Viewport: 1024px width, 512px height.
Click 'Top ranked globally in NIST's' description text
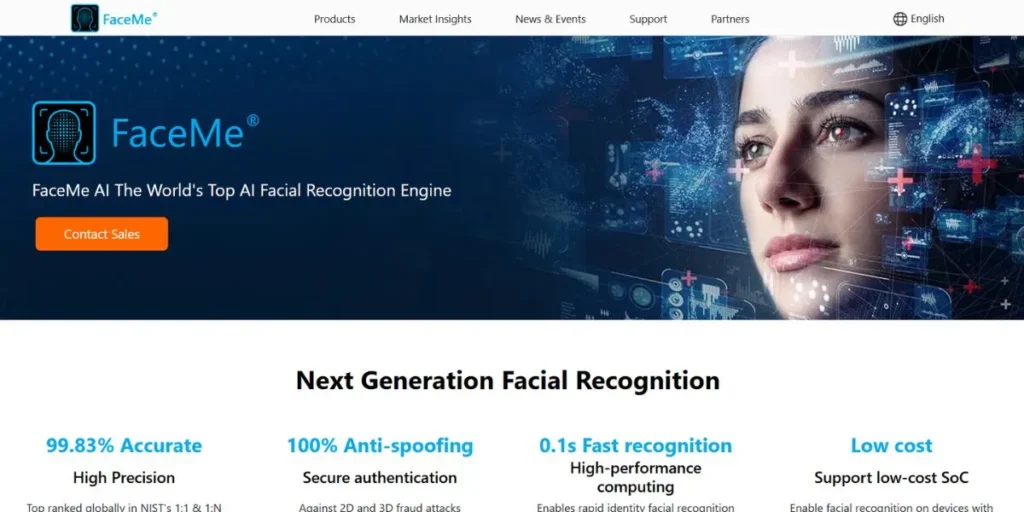[124, 507]
